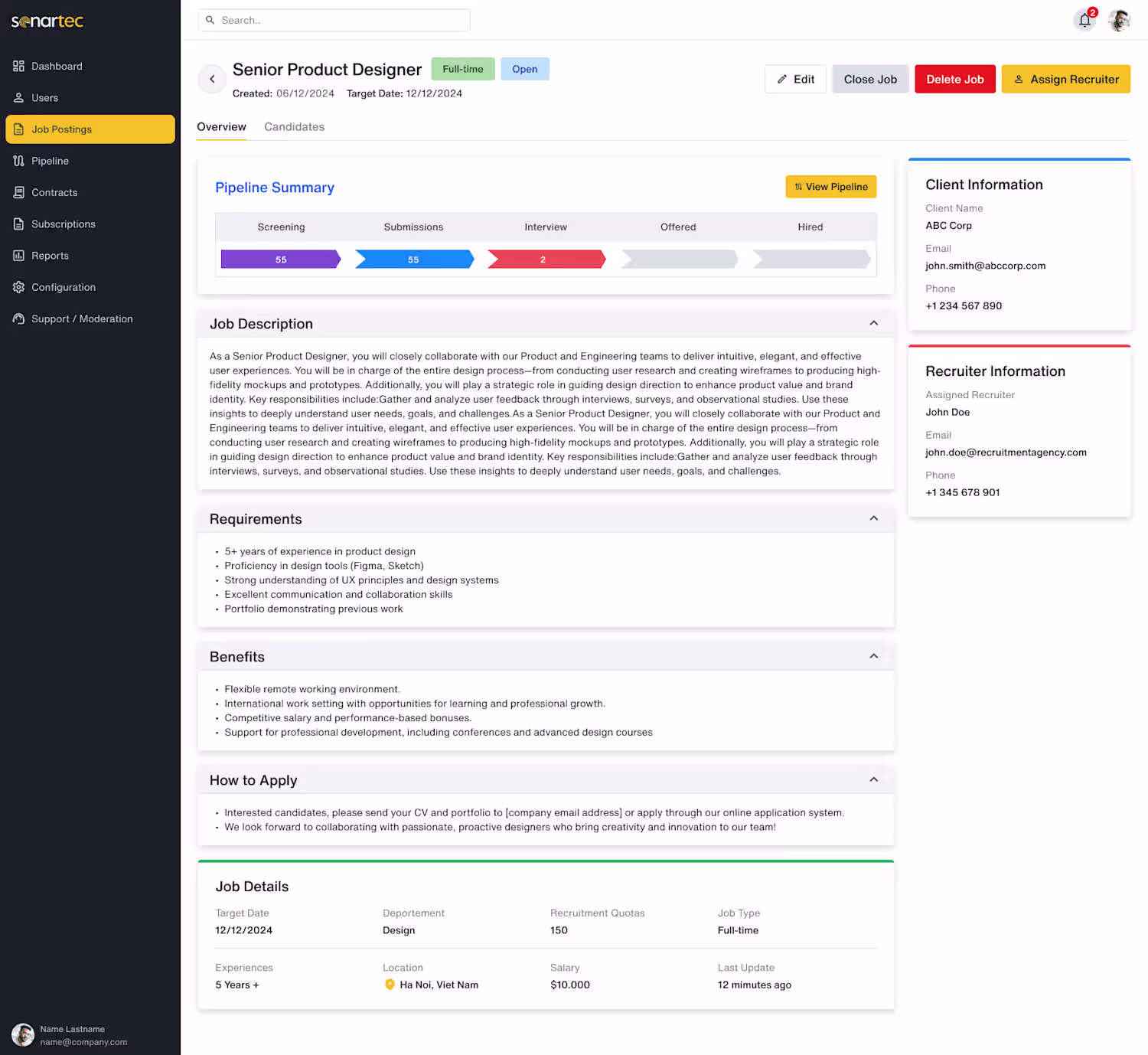Collapse the Requirements section

(873, 518)
